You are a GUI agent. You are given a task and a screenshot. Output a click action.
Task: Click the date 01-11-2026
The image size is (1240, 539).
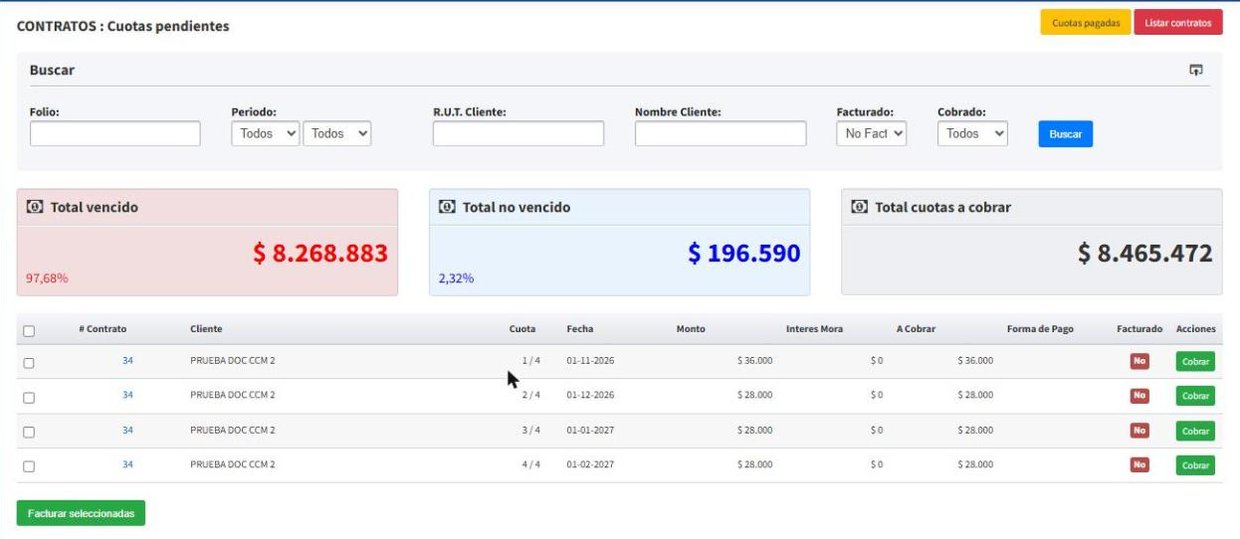pos(590,360)
